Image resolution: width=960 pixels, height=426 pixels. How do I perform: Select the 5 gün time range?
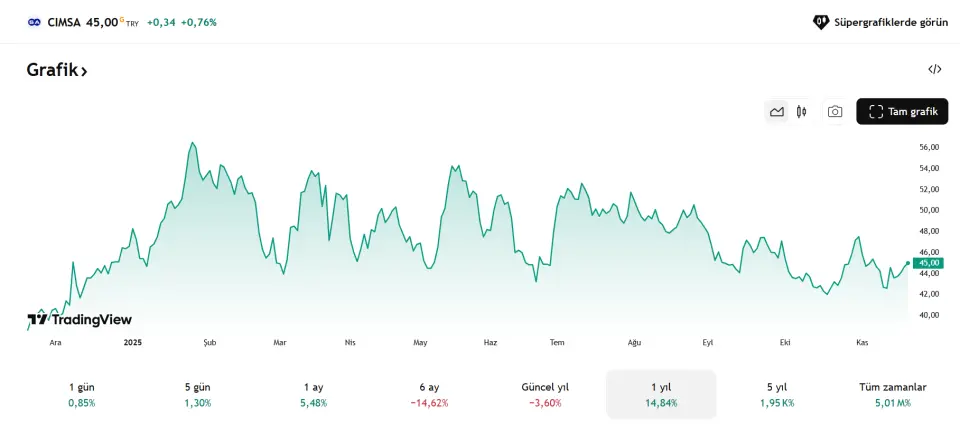pyautogui.click(x=198, y=394)
